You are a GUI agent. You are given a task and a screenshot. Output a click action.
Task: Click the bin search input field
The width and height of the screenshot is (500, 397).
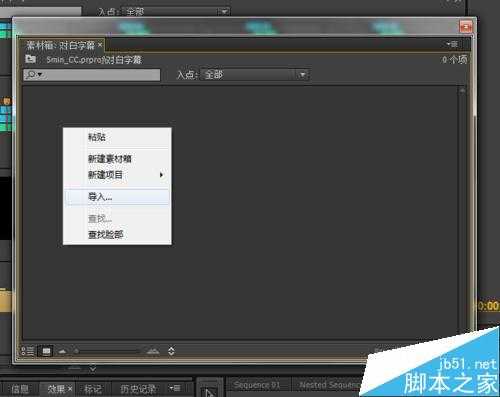click(92, 75)
